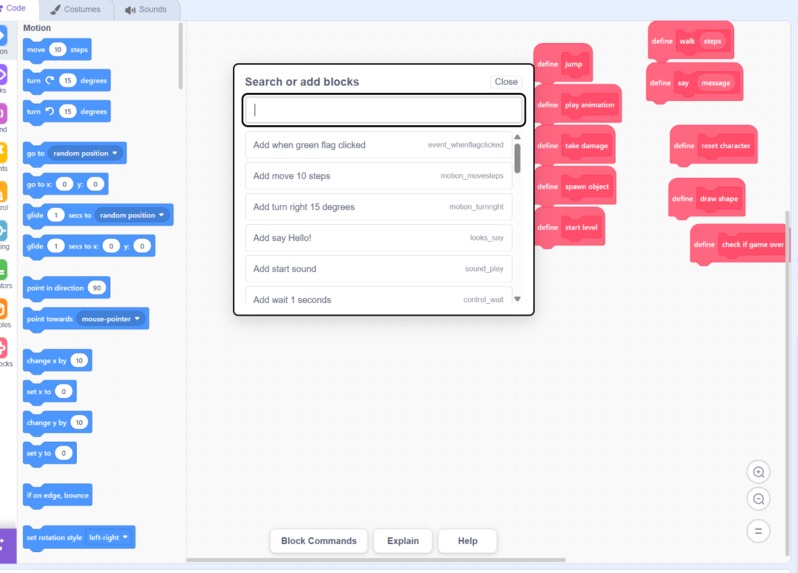Viewport: 798px width, 573px height.
Task: Open Block Commands button
Action: pos(319,541)
